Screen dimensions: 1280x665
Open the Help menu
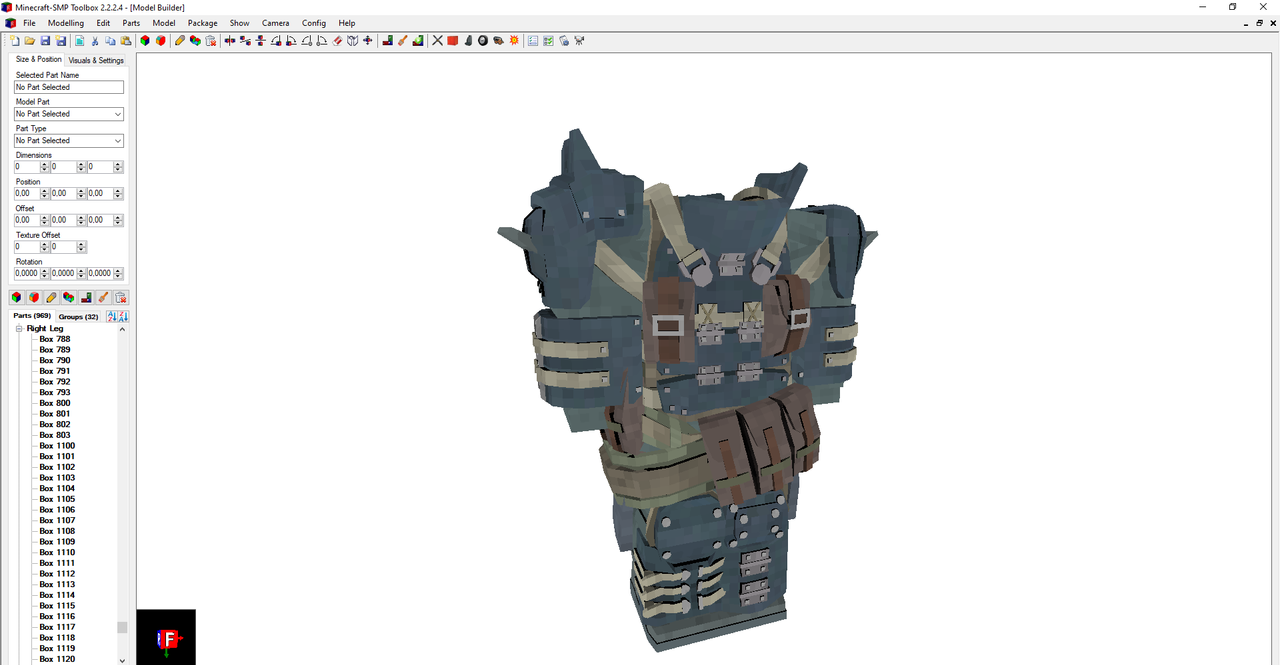pyautogui.click(x=347, y=23)
